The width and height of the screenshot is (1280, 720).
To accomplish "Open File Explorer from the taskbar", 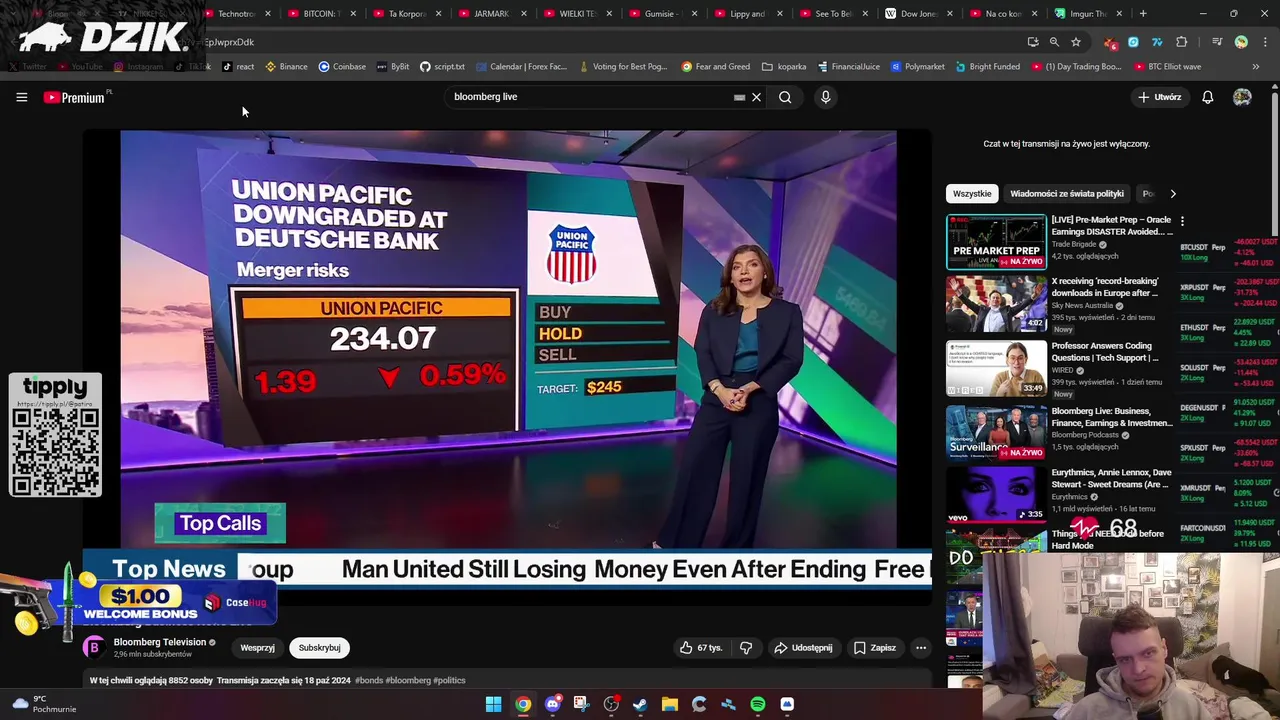I will (x=670, y=704).
